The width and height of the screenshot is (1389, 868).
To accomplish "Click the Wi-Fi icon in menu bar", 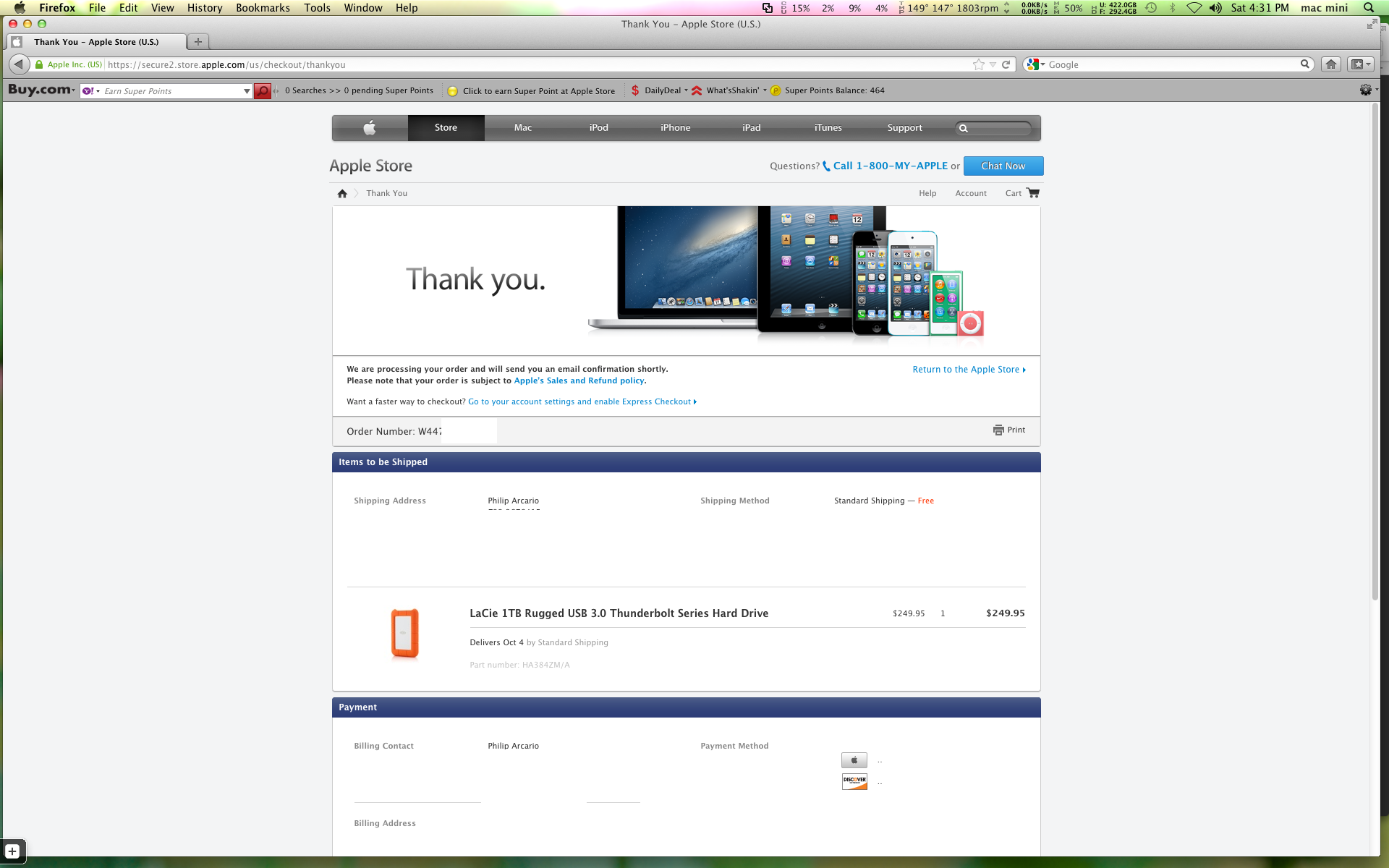I will [1194, 7].
